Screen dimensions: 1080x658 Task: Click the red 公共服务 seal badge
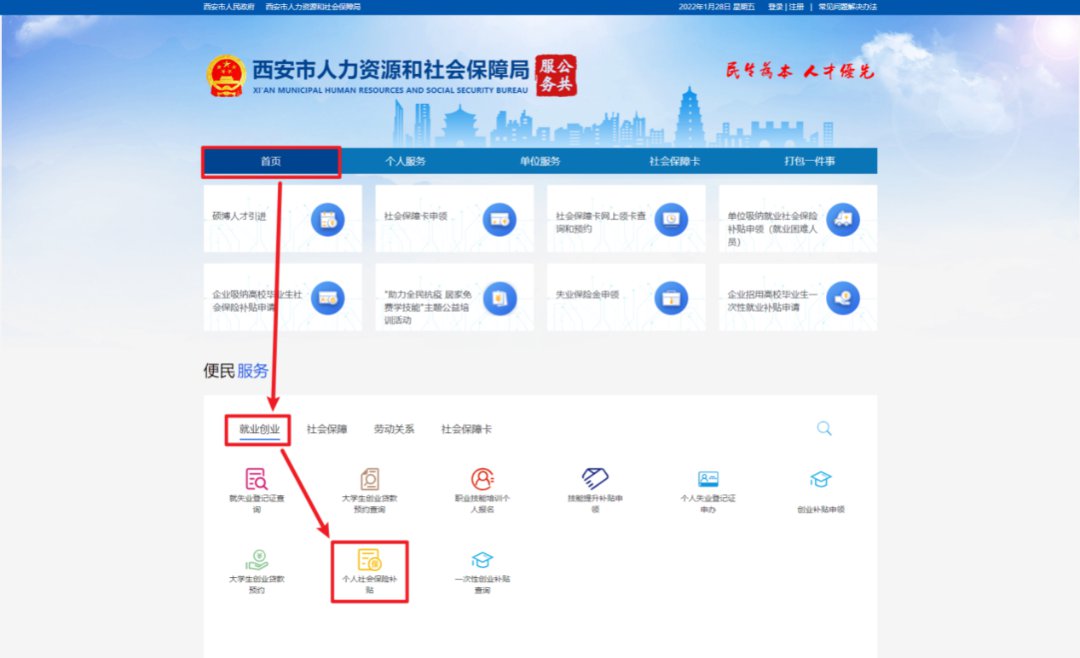pyautogui.click(x=556, y=75)
